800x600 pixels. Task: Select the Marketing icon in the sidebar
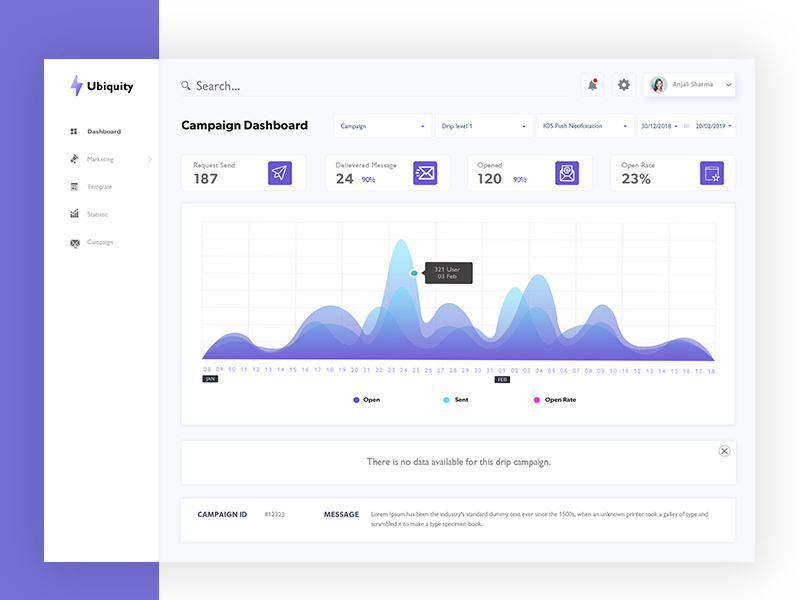point(75,159)
